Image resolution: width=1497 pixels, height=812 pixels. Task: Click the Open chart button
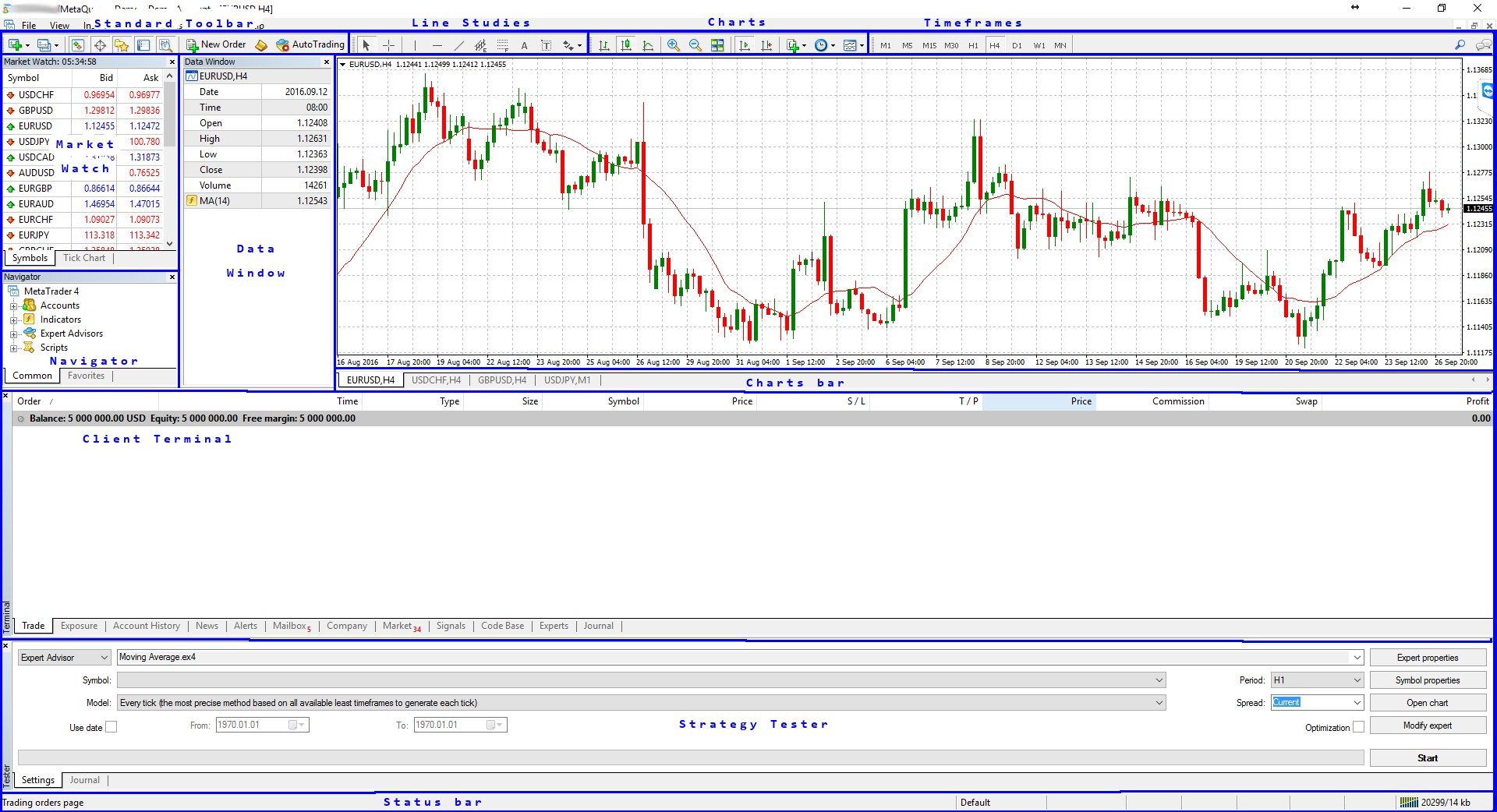coord(1428,703)
